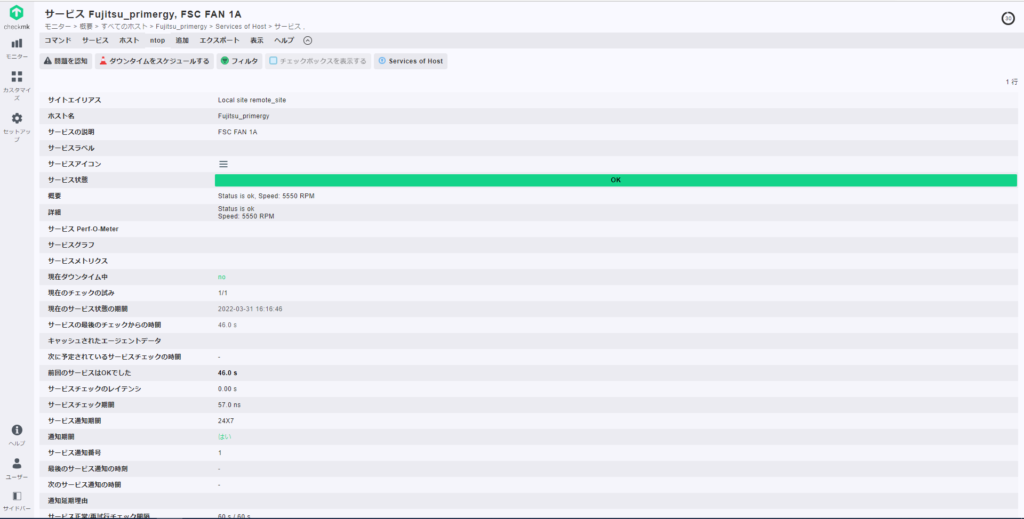Toggle the サイドバー icon

click(x=16, y=496)
